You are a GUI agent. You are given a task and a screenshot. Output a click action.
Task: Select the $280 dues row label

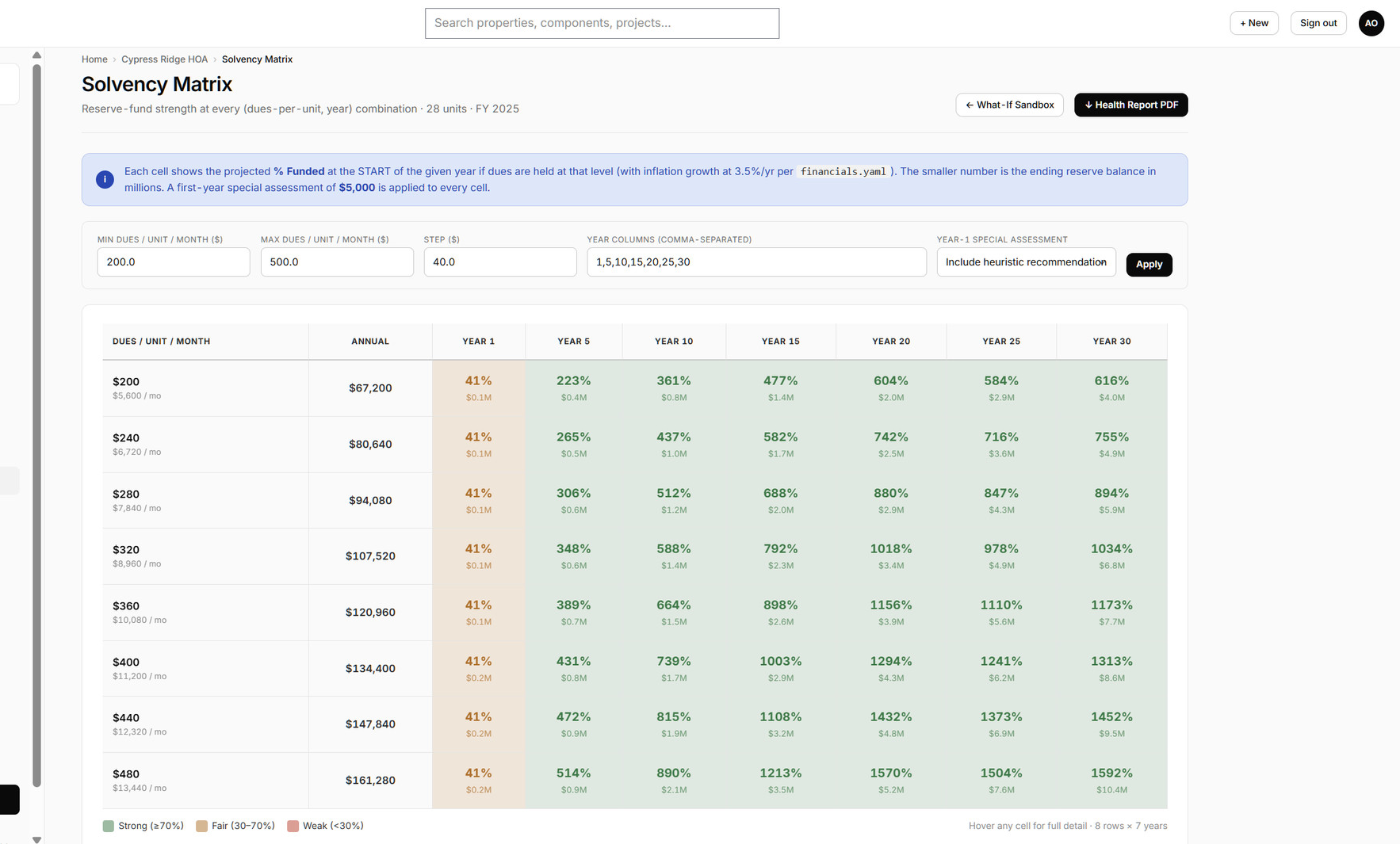126,495
